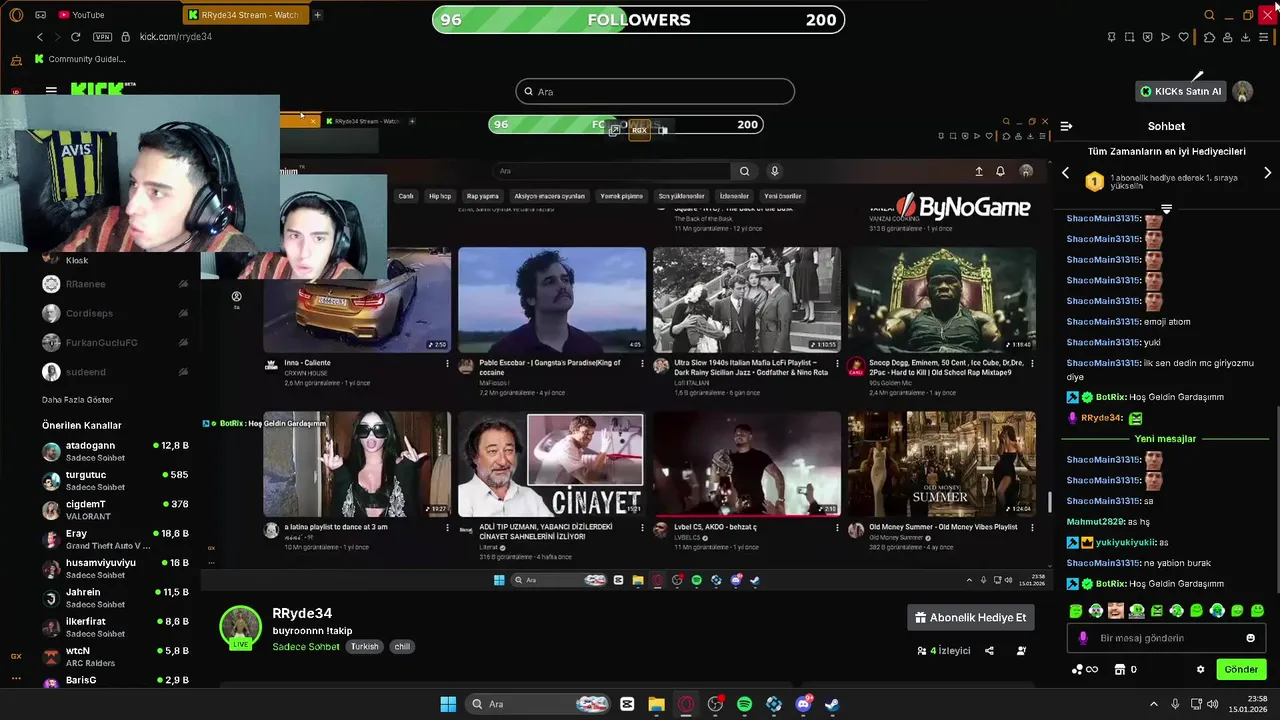Click the heart bookmark icon in toolbar
This screenshot has width=1280, height=720.
1184,37
